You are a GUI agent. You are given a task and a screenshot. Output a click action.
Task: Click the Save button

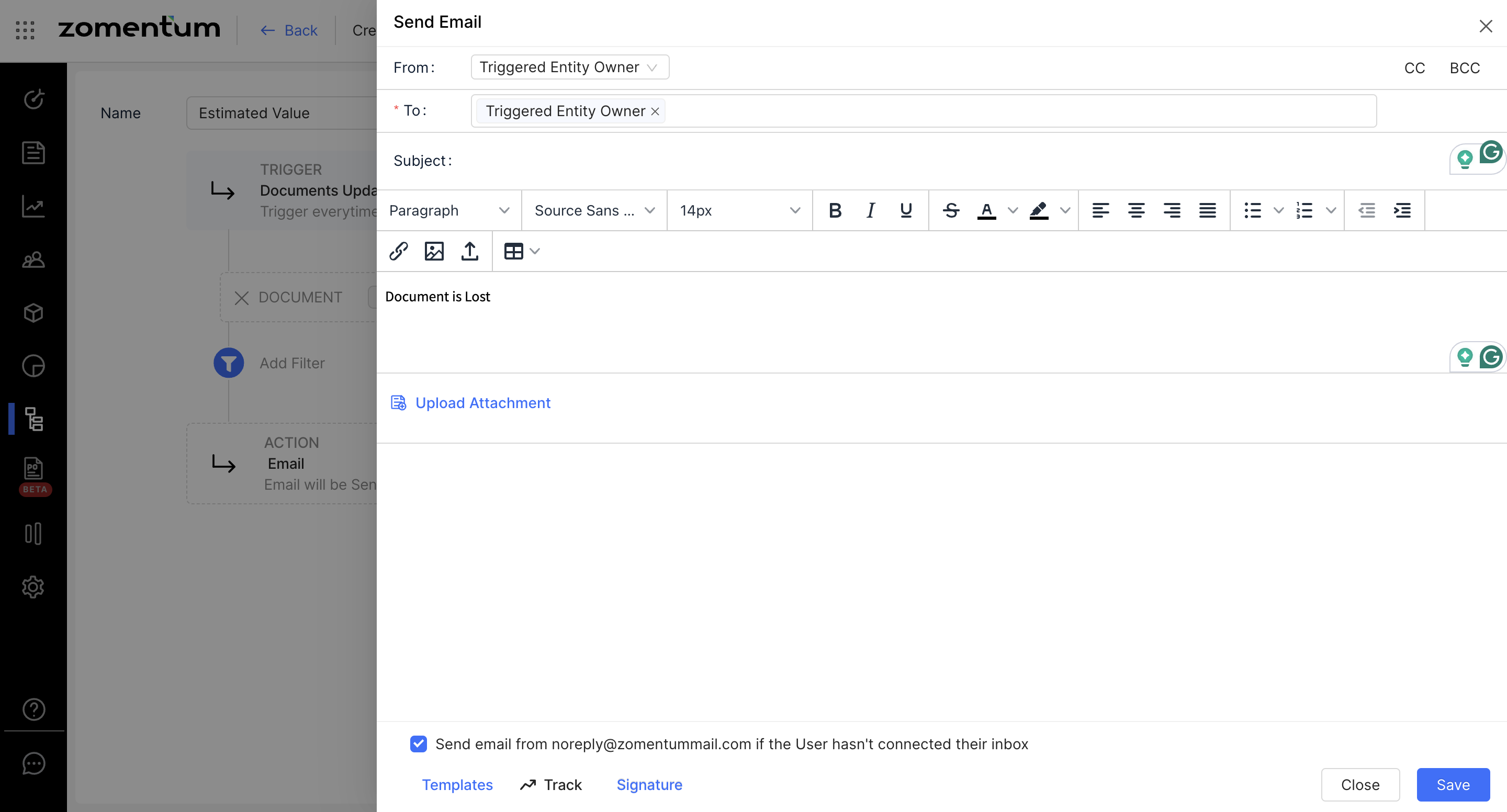tap(1453, 784)
